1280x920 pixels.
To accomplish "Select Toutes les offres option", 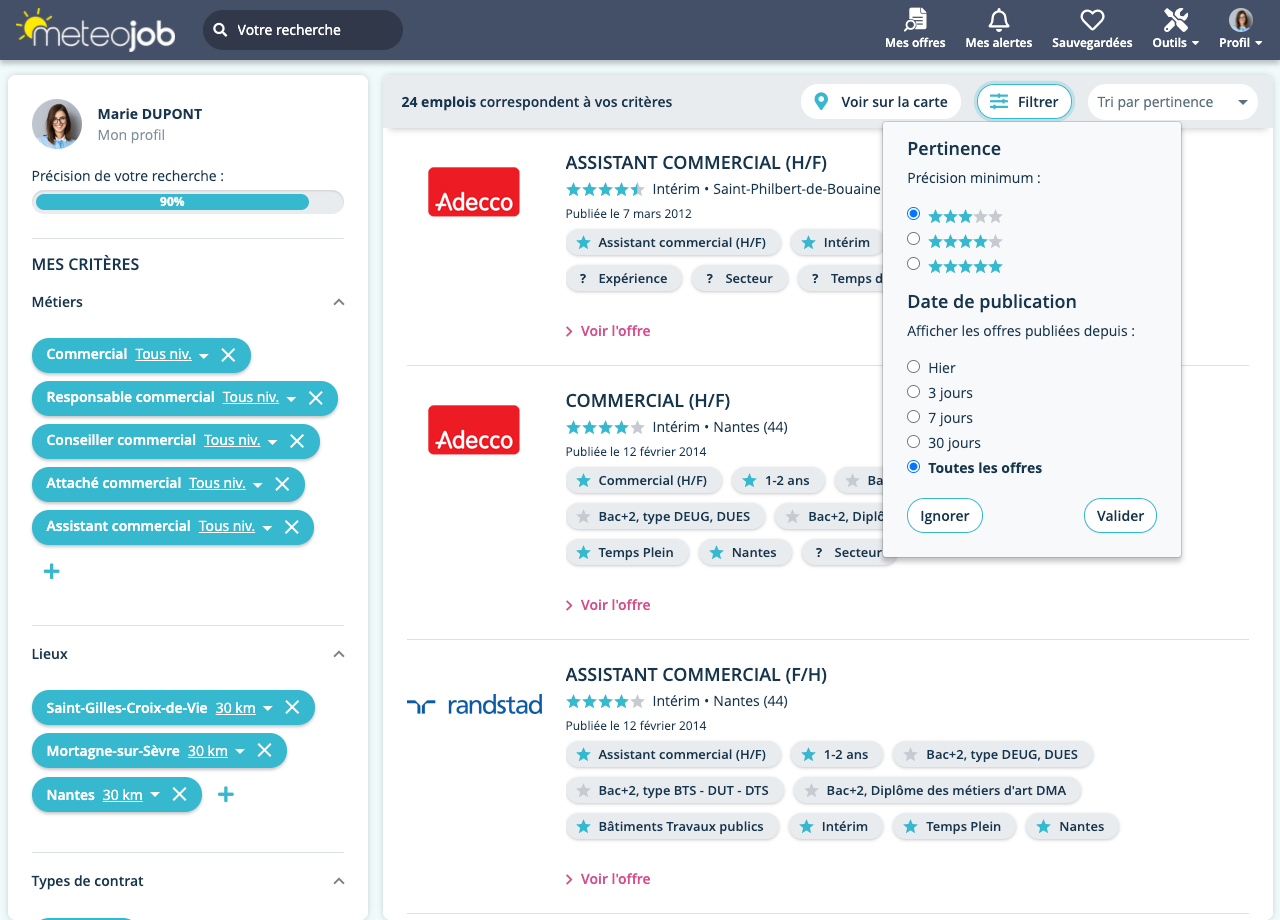I will [x=913, y=467].
